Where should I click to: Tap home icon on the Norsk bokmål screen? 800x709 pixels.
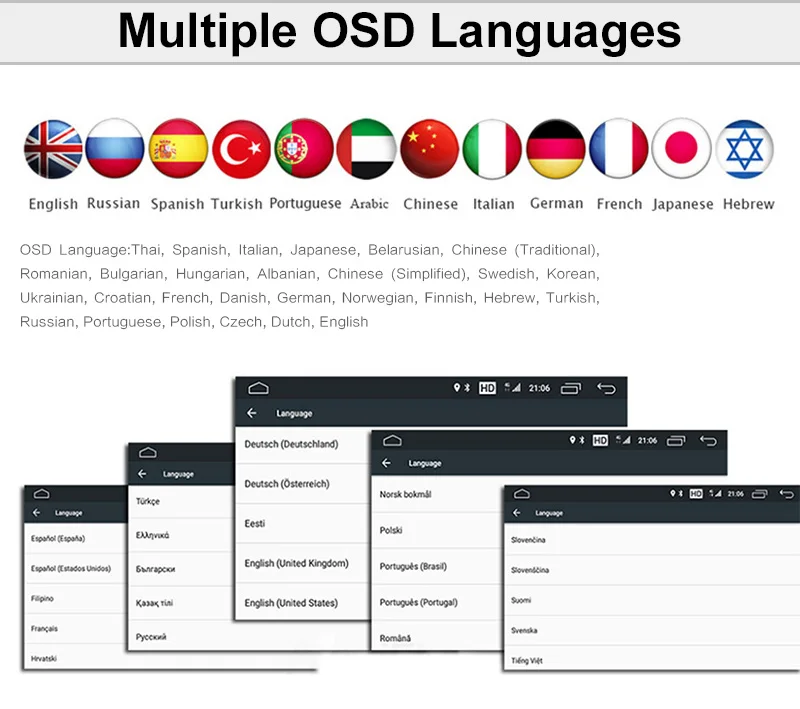pos(392,441)
